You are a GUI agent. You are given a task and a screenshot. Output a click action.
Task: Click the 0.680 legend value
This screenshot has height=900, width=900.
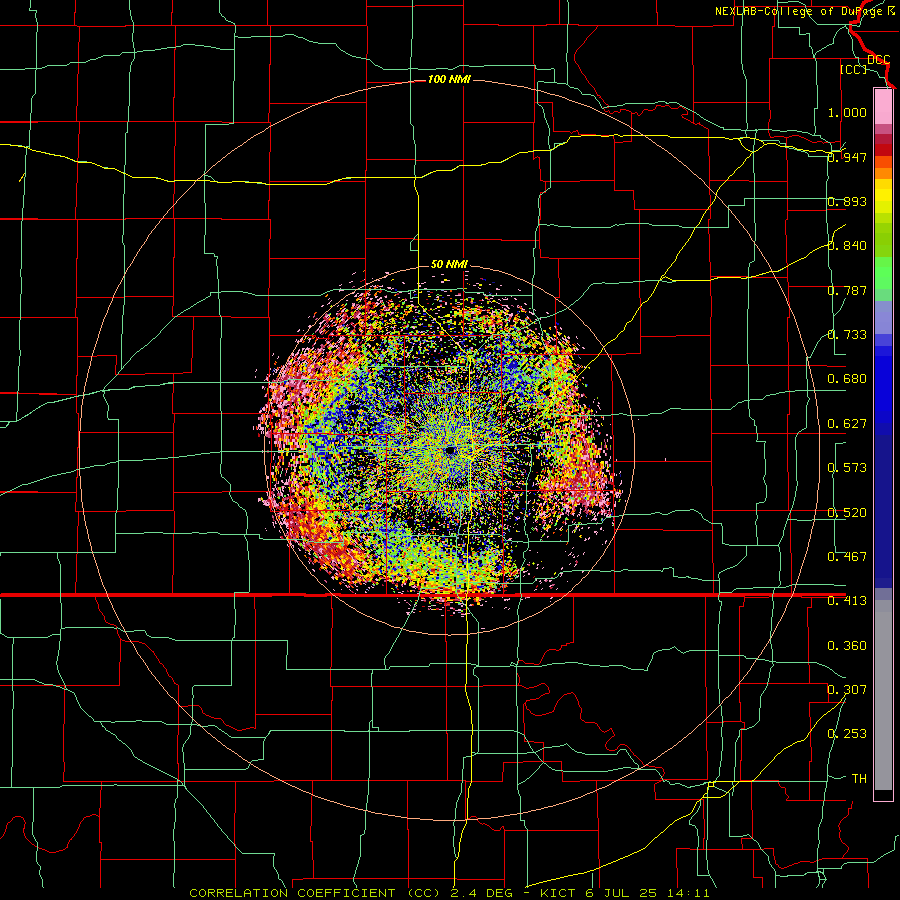[x=847, y=379]
